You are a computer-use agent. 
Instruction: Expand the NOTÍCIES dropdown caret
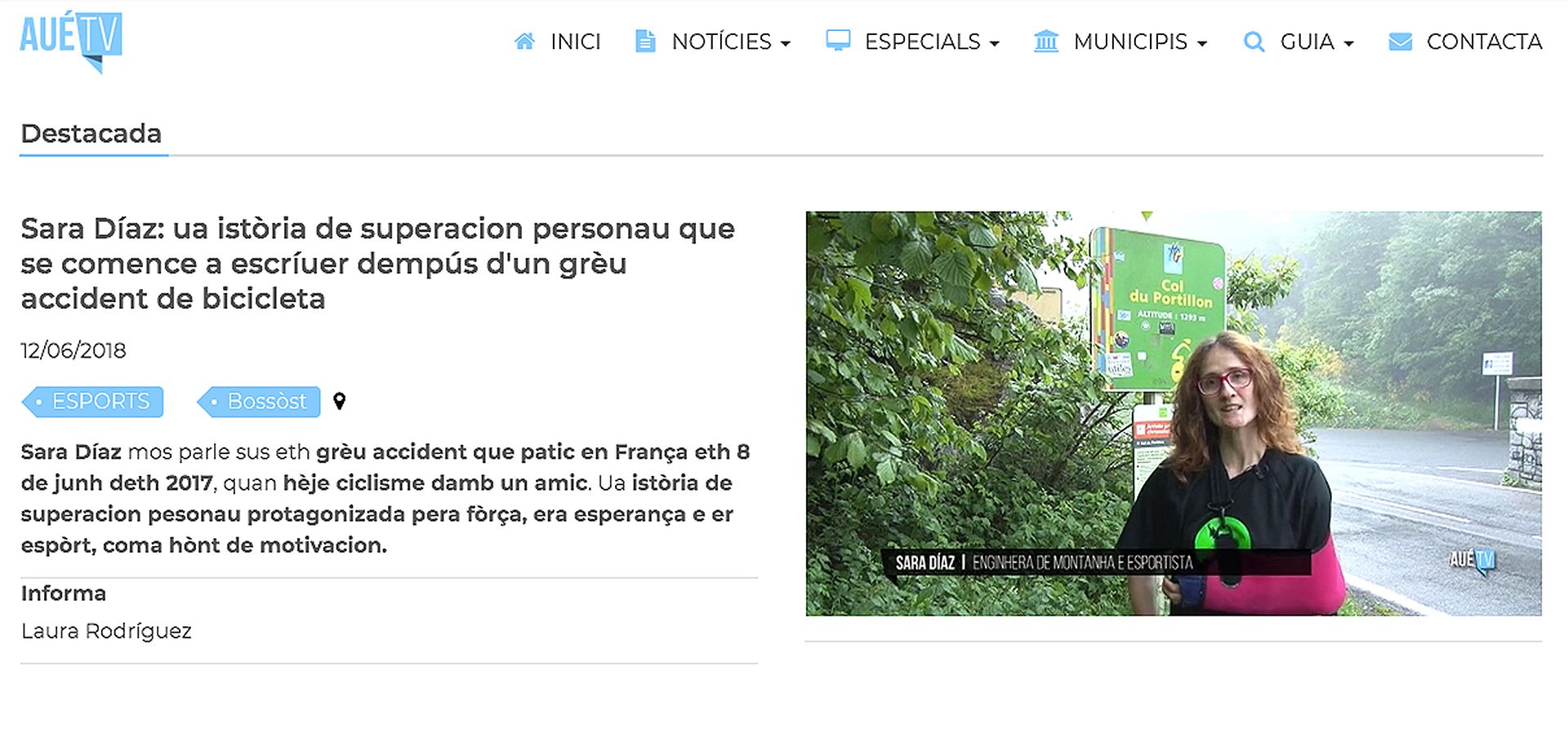click(786, 44)
